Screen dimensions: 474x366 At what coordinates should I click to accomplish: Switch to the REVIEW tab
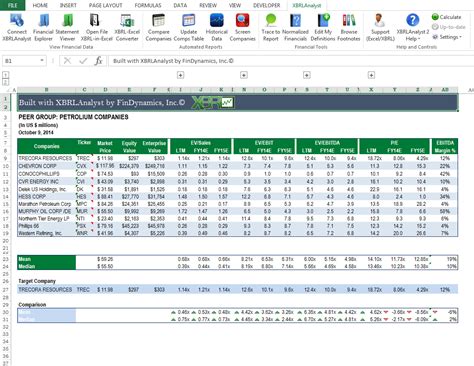tap(208, 5)
